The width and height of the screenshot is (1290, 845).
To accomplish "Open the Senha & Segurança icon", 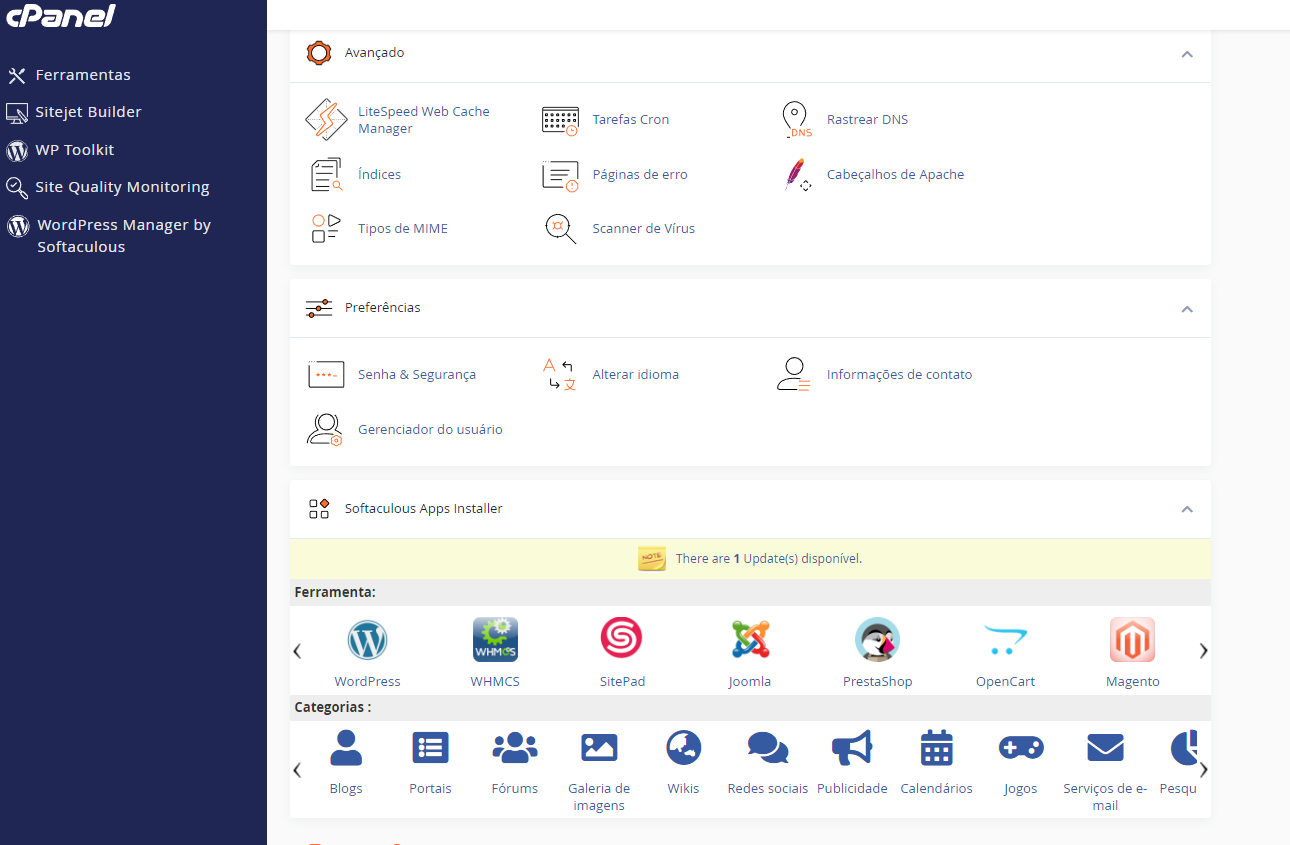I will (x=326, y=375).
